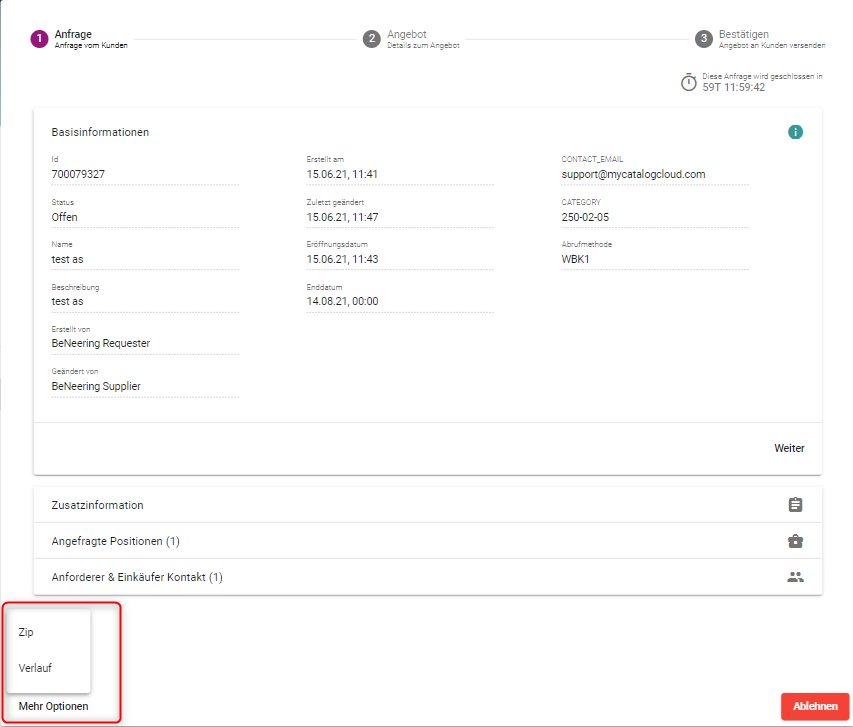Choose Verlauf from the options menu
The width and height of the screenshot is (853, 727).
(35, 668)
